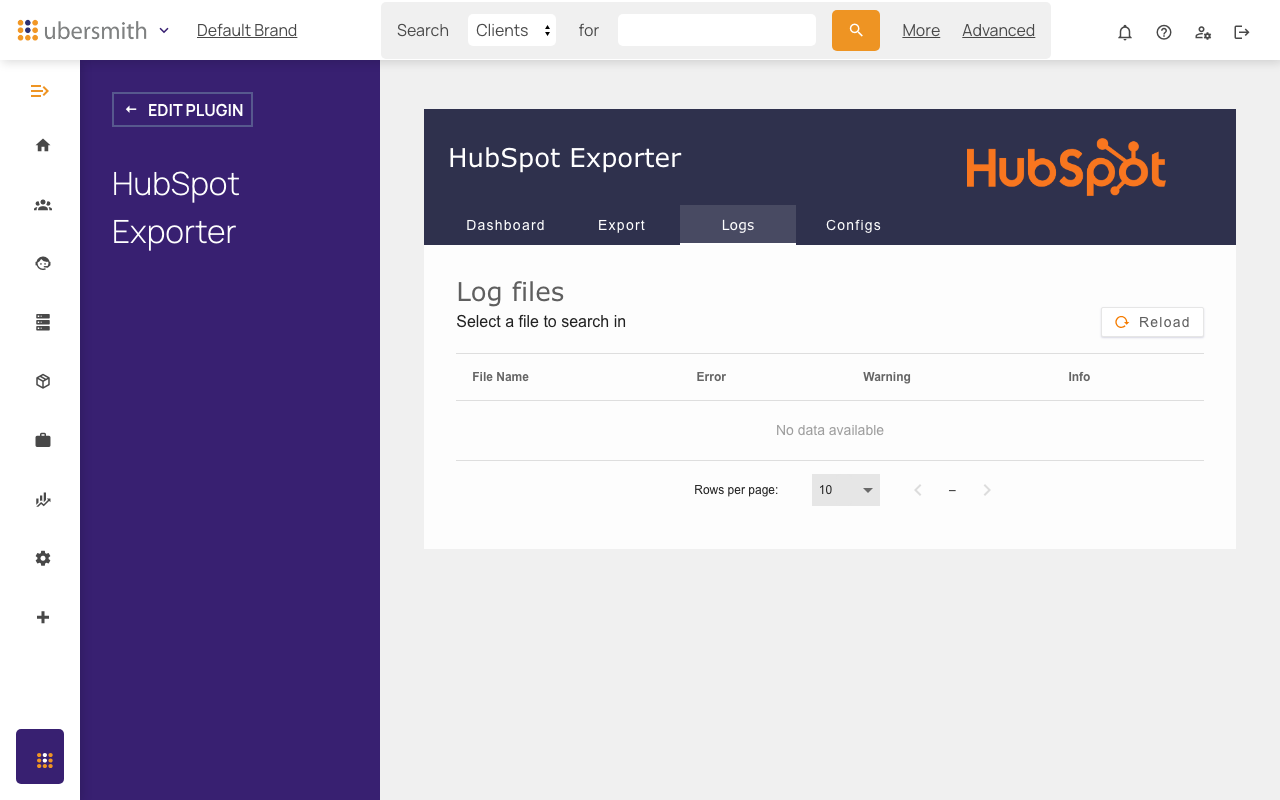Go to next page arrow

pos(987,490)
